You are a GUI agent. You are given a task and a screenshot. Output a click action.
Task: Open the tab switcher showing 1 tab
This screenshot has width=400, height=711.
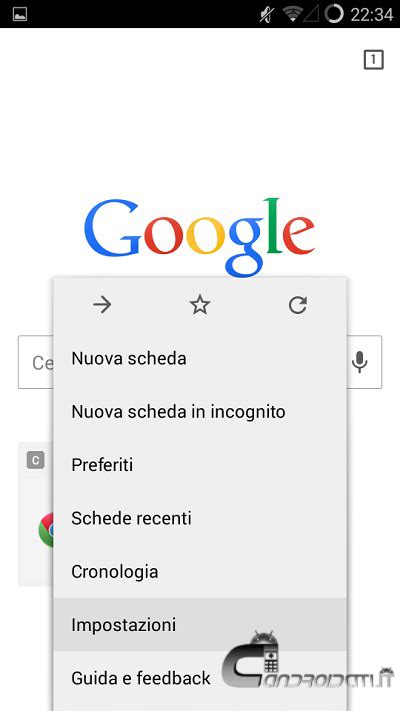[x=374, y=59]
